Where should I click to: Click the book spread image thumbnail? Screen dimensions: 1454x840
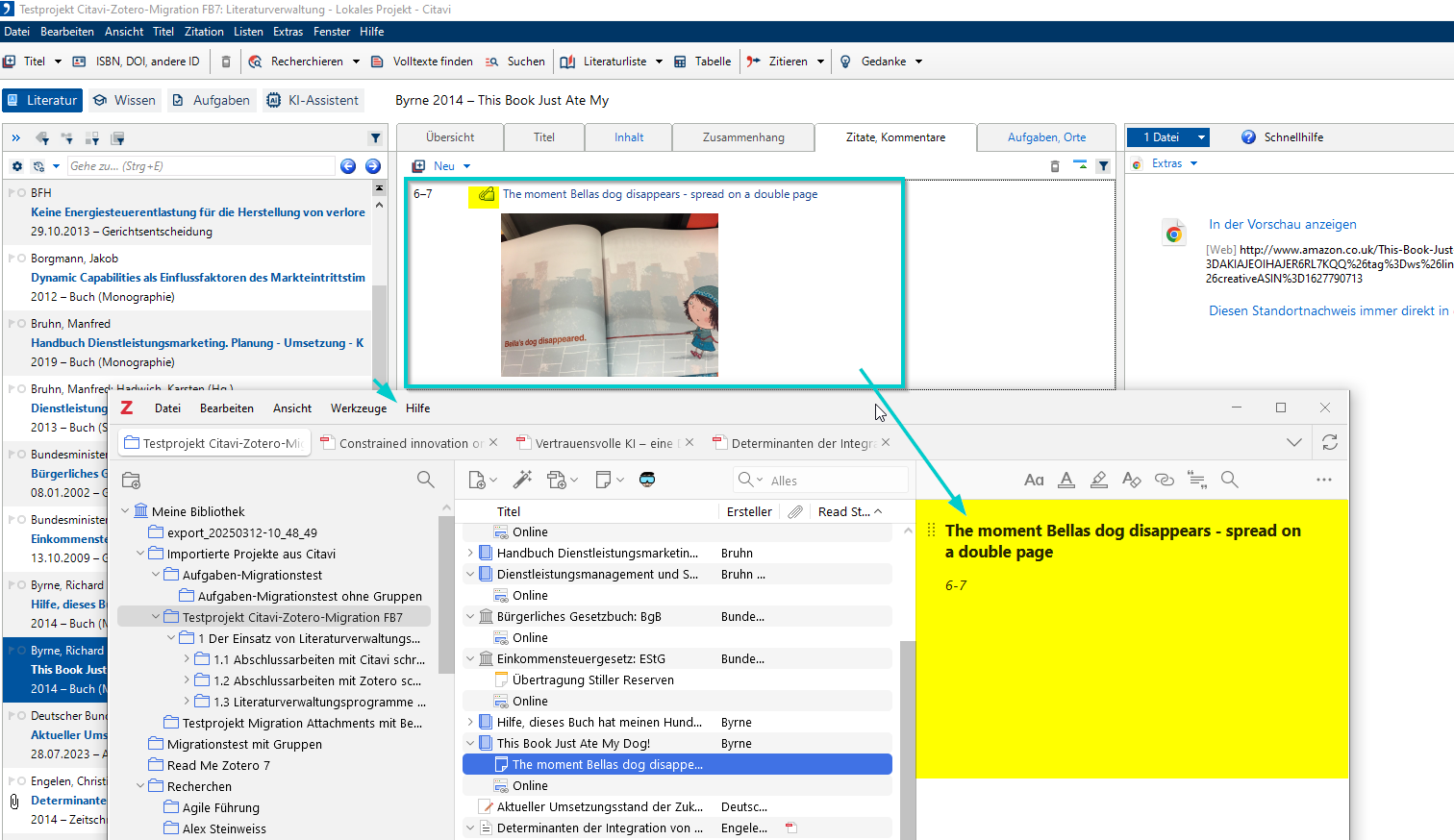coord(610,295)
